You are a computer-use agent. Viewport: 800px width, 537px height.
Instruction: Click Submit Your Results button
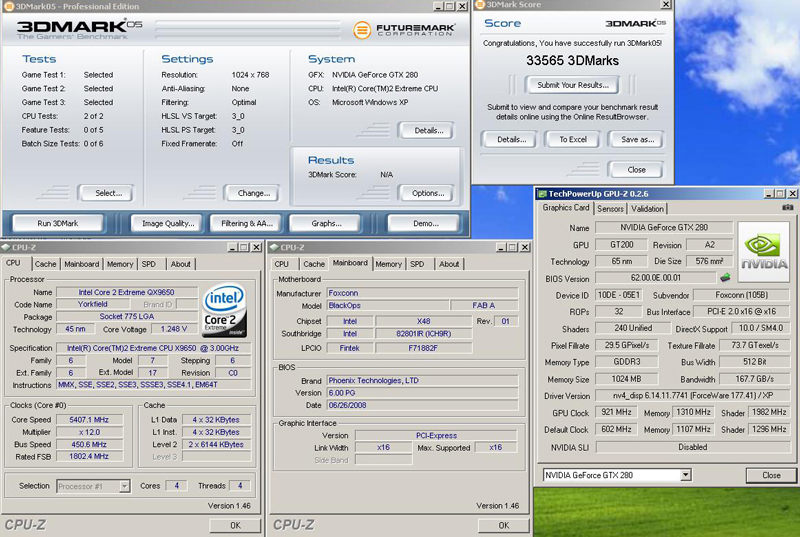(572, 85)
